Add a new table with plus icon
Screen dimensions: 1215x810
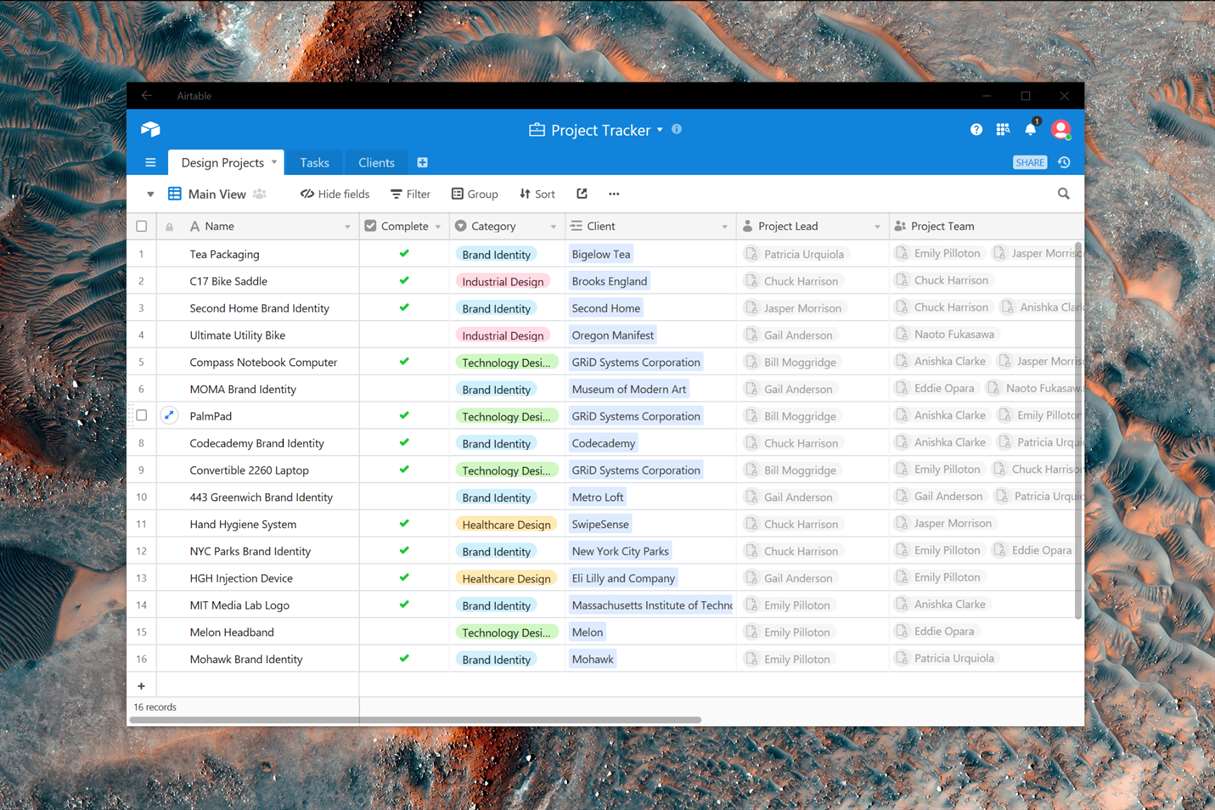tap(422, 162)
